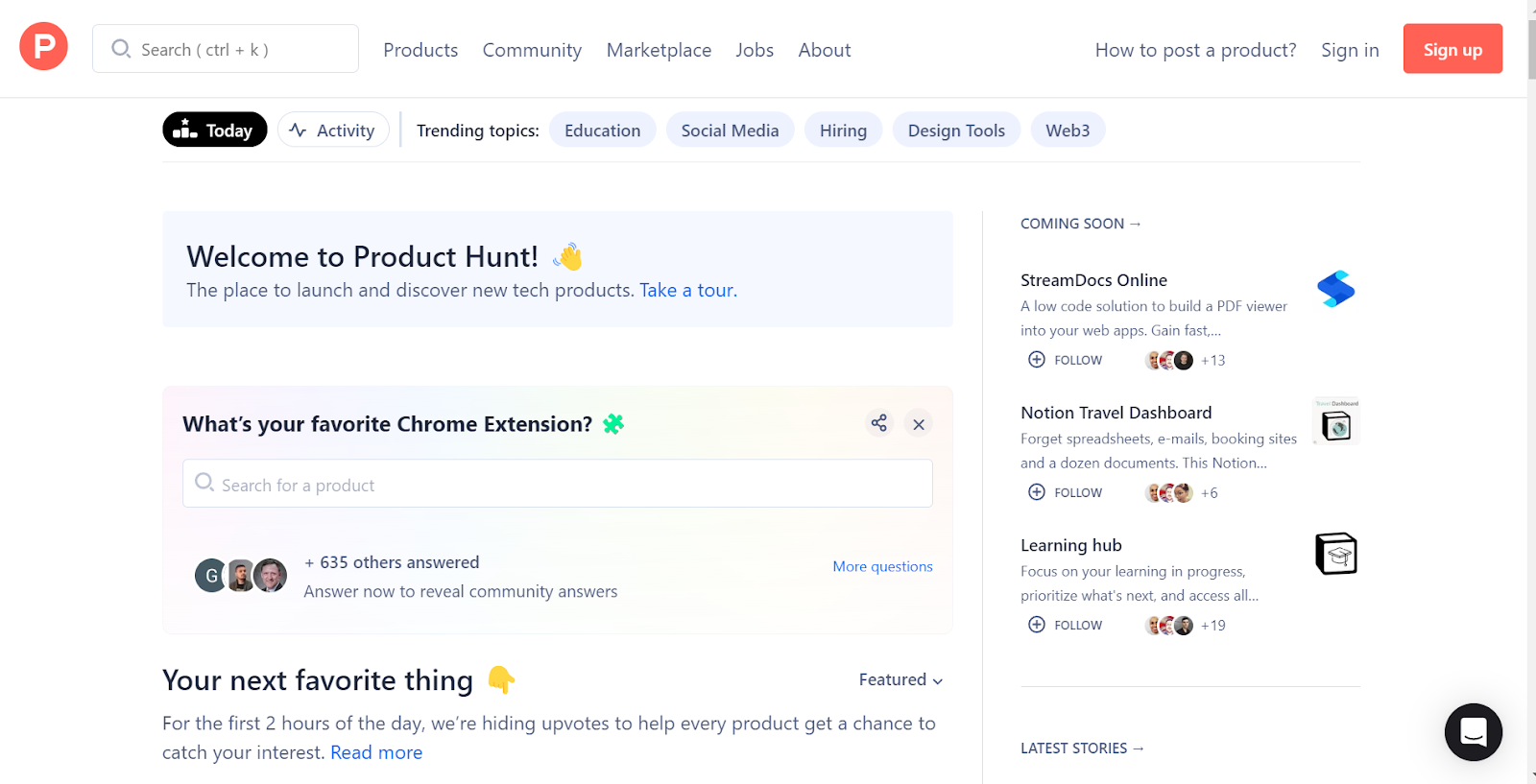The image size is (1536, 784).
Task: Focus the header search field
Action: (x=226, y=49)
